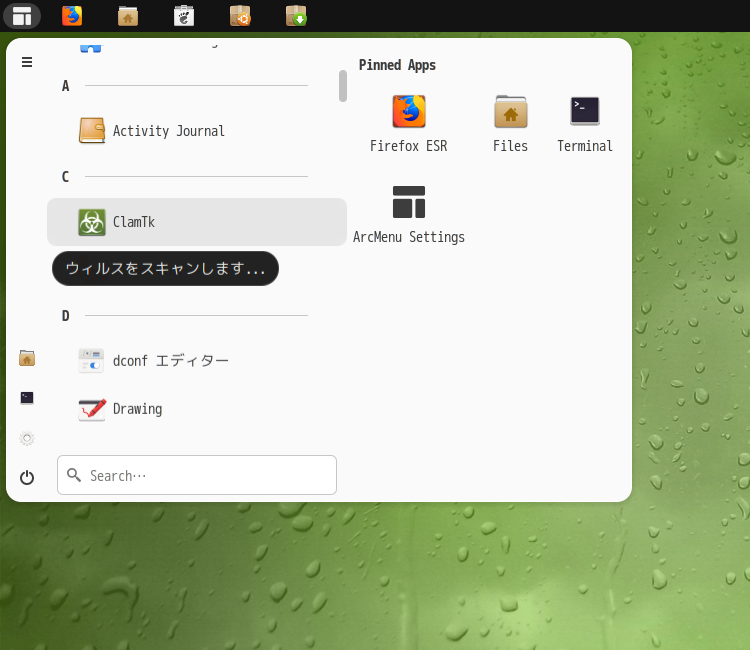
Task: Open ArcMenu Settings pinned app
Action: [x=408, y=215]
